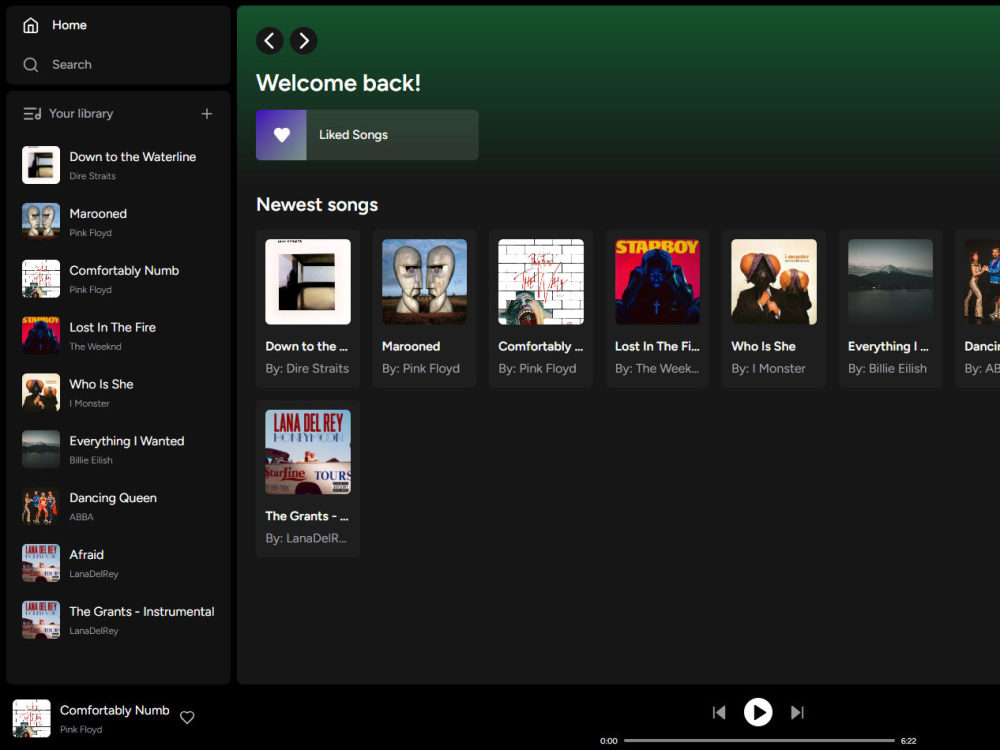Click now playing album art thumbnail
Viewport: 1000px width, 750px height.
click(31, 718)
